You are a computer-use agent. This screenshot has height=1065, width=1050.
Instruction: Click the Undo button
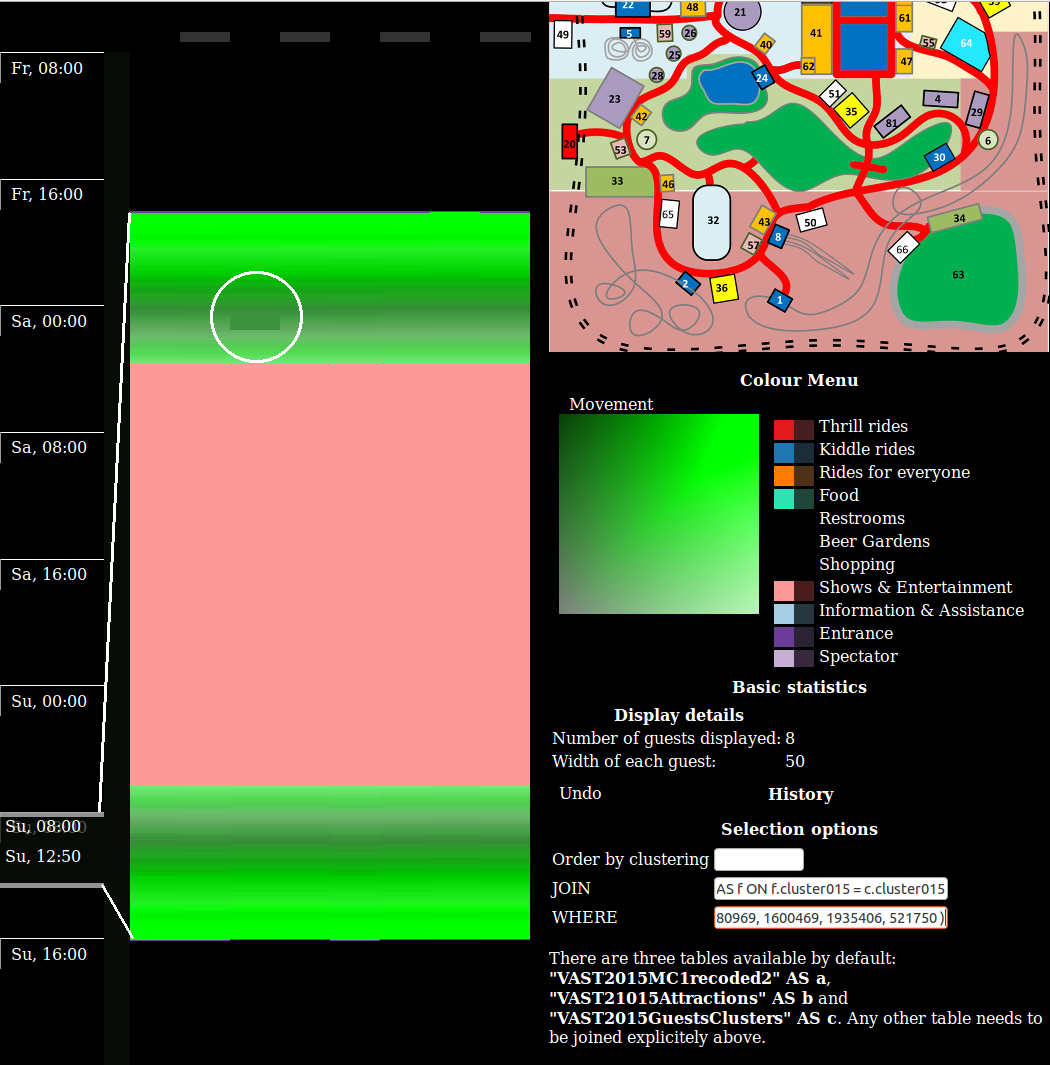(580, 793)
